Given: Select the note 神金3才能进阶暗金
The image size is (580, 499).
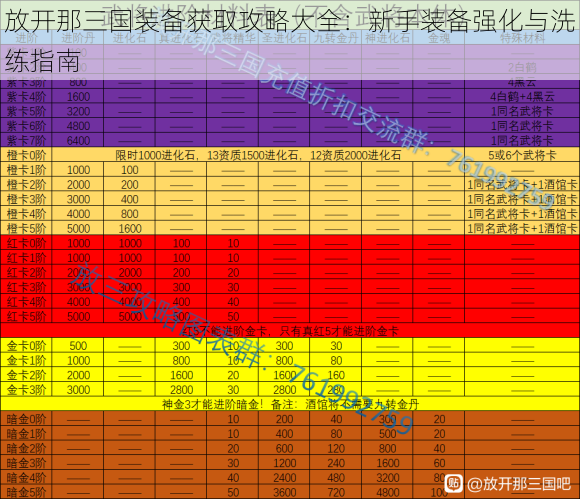Looking at the screenshot, I should tap(212, 404).
